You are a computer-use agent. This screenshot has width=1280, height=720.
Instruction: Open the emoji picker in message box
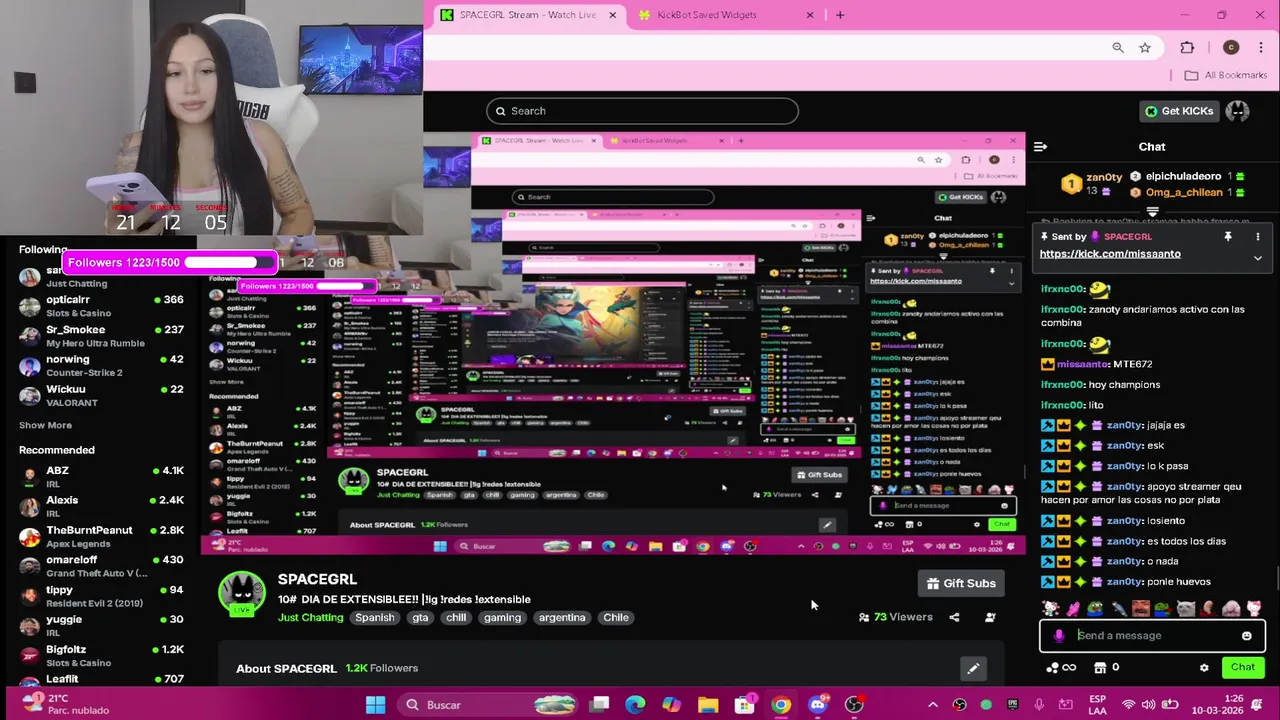(x=1246, y=636)
